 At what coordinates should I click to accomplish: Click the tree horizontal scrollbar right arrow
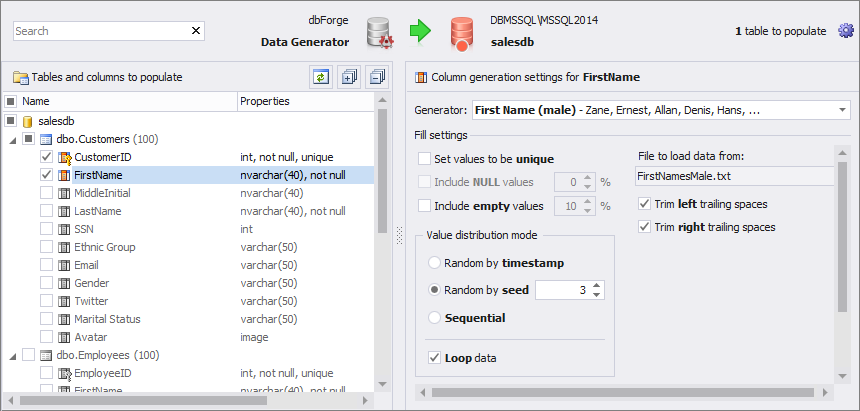pyautogui.click(x=365, y=401)
